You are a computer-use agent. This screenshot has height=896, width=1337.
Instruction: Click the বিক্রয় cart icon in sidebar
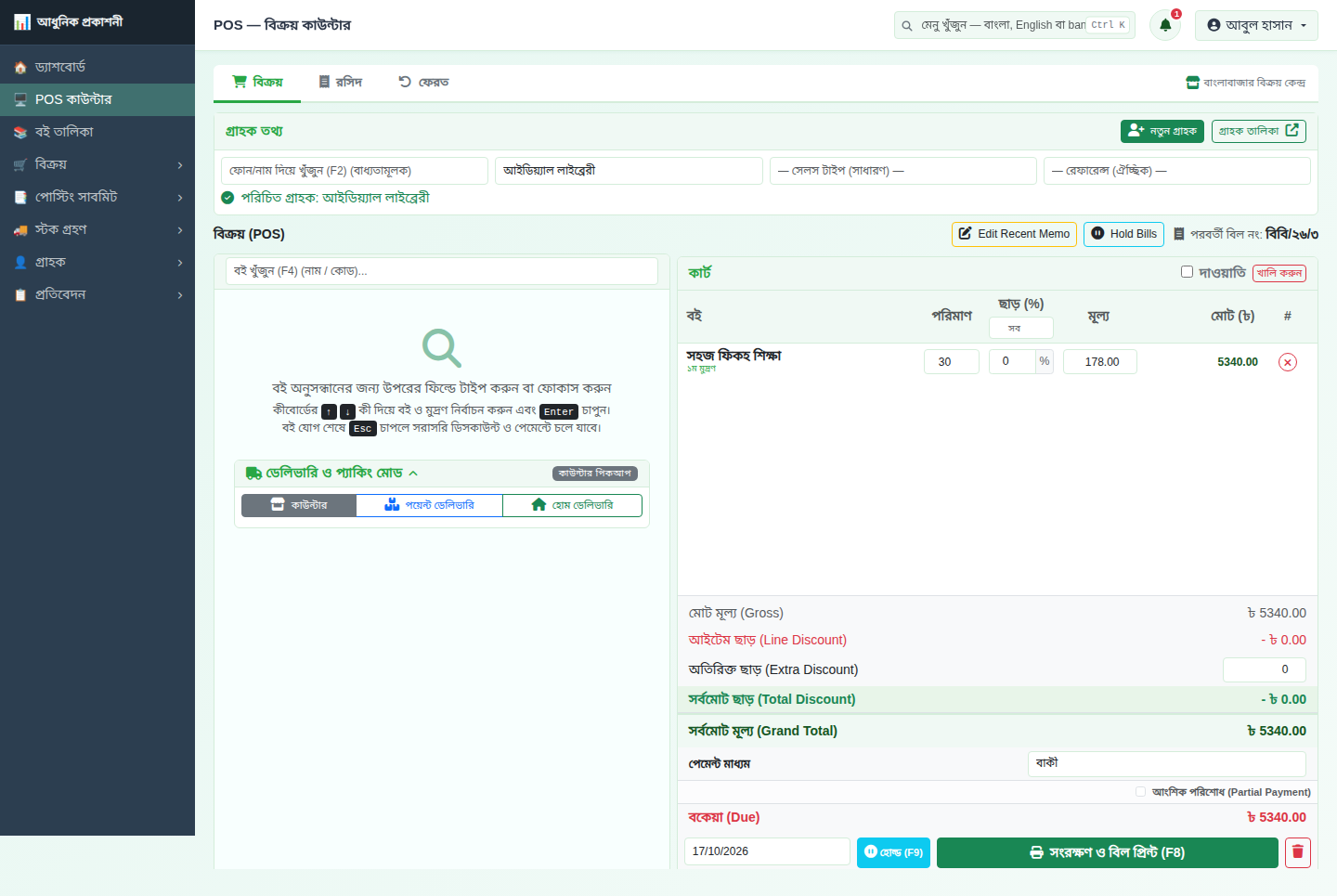(x=20, y=165)
